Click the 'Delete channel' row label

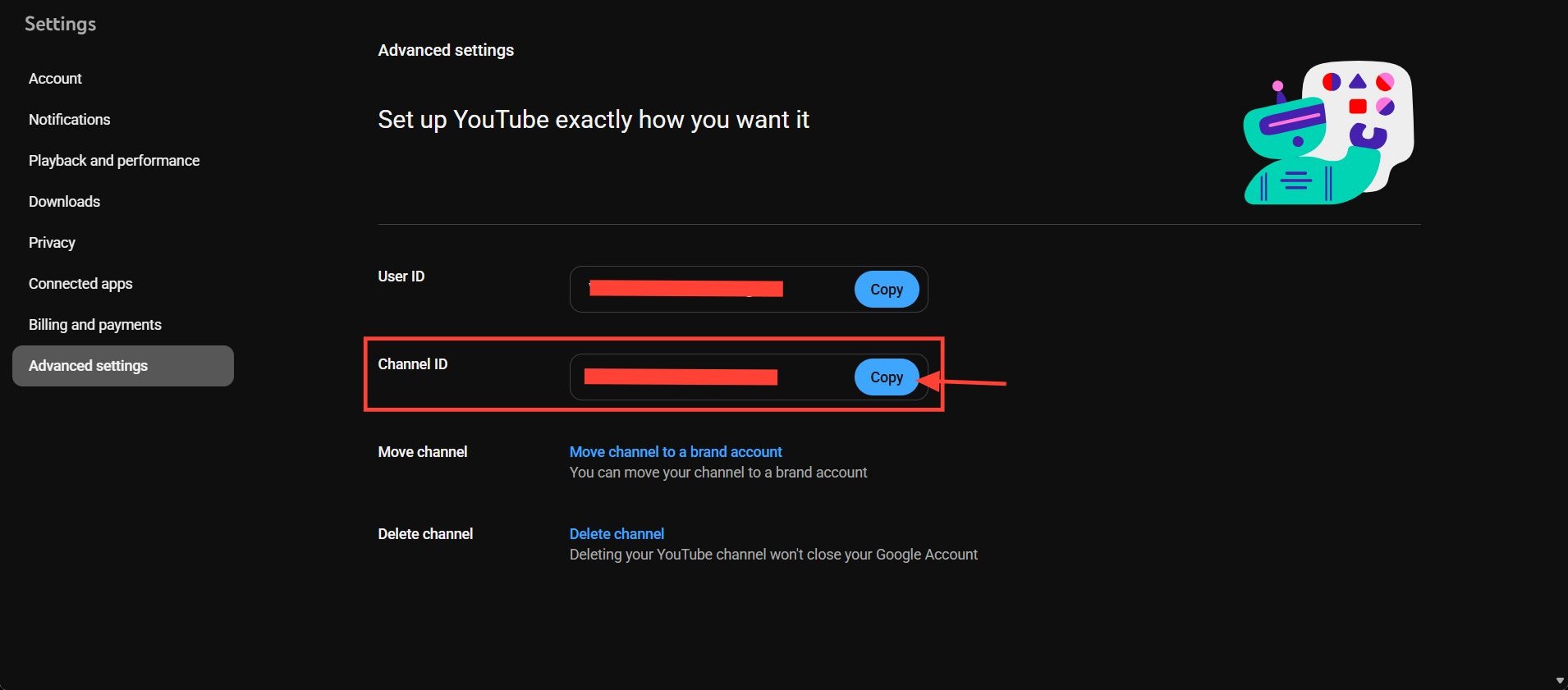pos(425,534)
